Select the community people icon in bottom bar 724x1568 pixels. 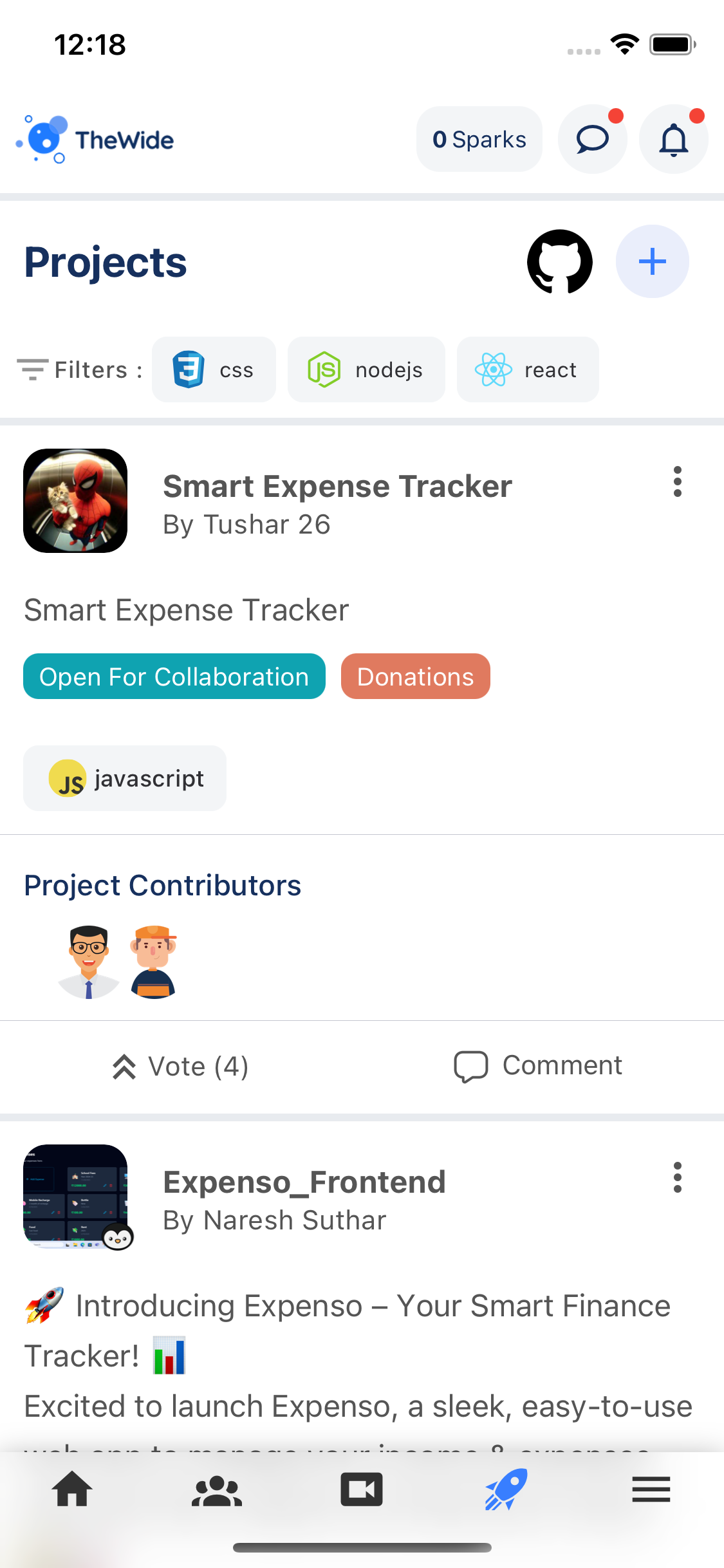(x=217, y=1489)
